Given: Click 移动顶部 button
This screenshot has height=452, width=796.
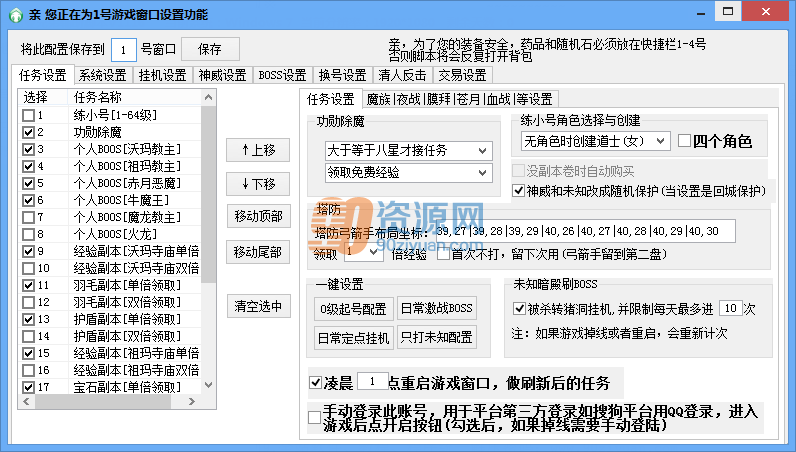Looking at the screenshot, I should [258, 216].
